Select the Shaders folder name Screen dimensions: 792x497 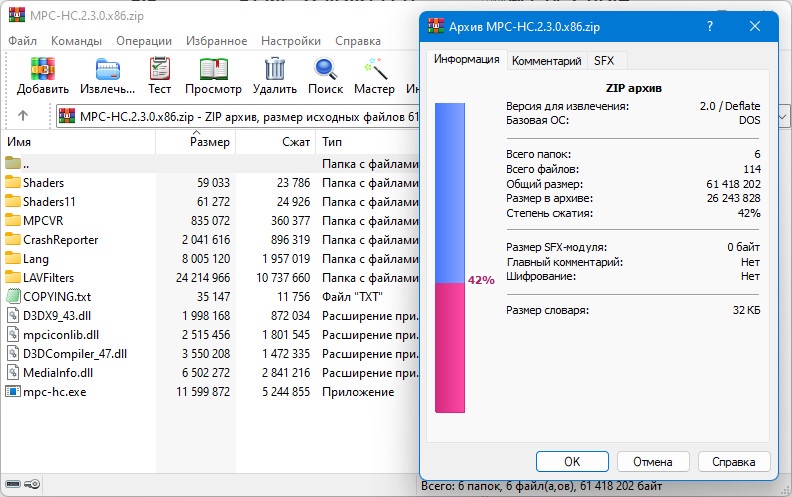[x=43, y=182]
